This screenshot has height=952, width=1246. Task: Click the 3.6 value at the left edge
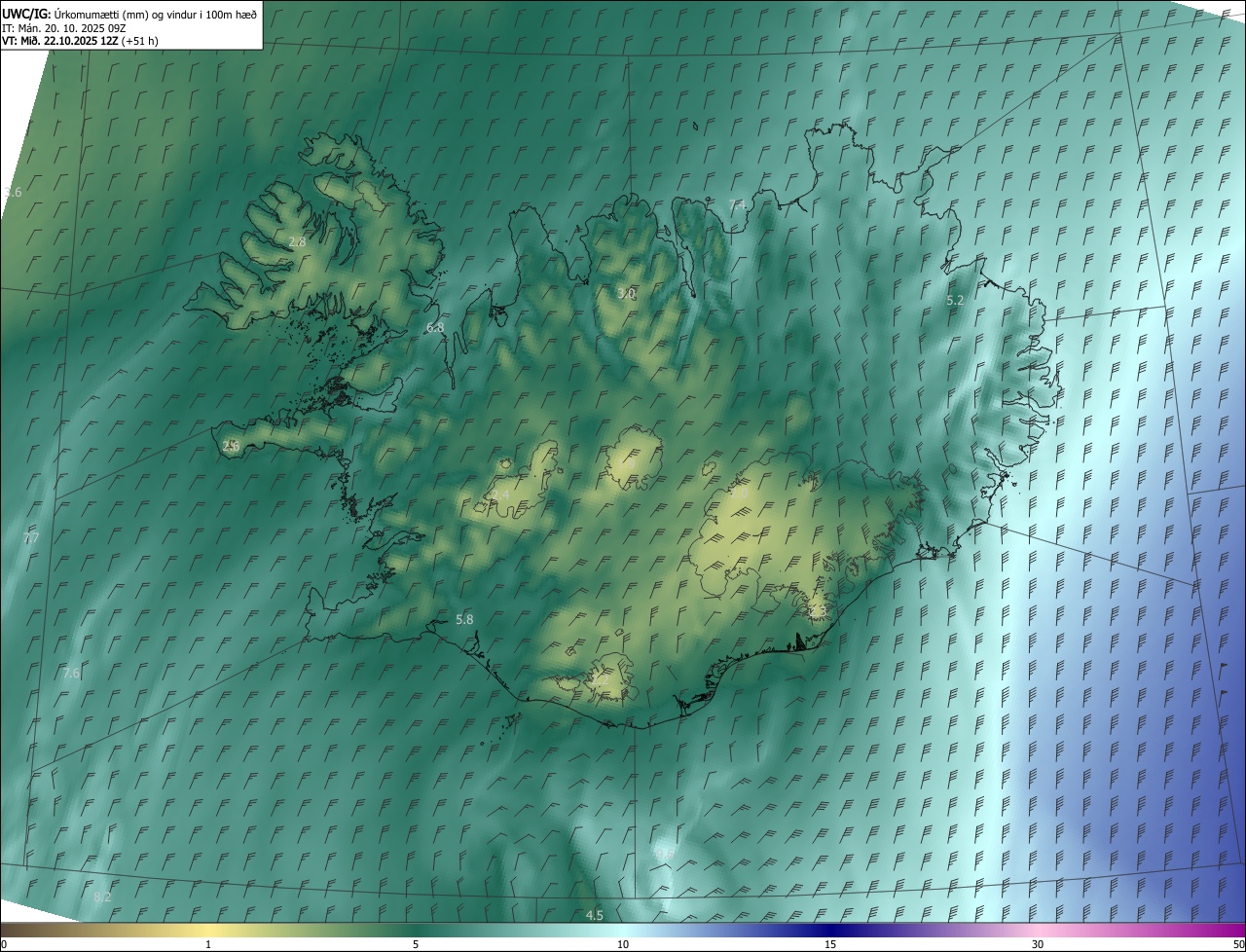click(x=13, y=193)
